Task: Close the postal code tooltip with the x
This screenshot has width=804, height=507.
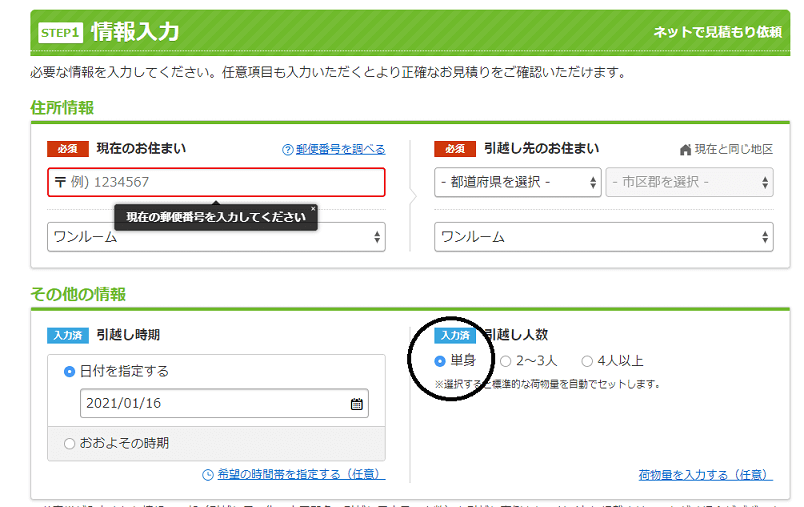Action: click(312, 209)
